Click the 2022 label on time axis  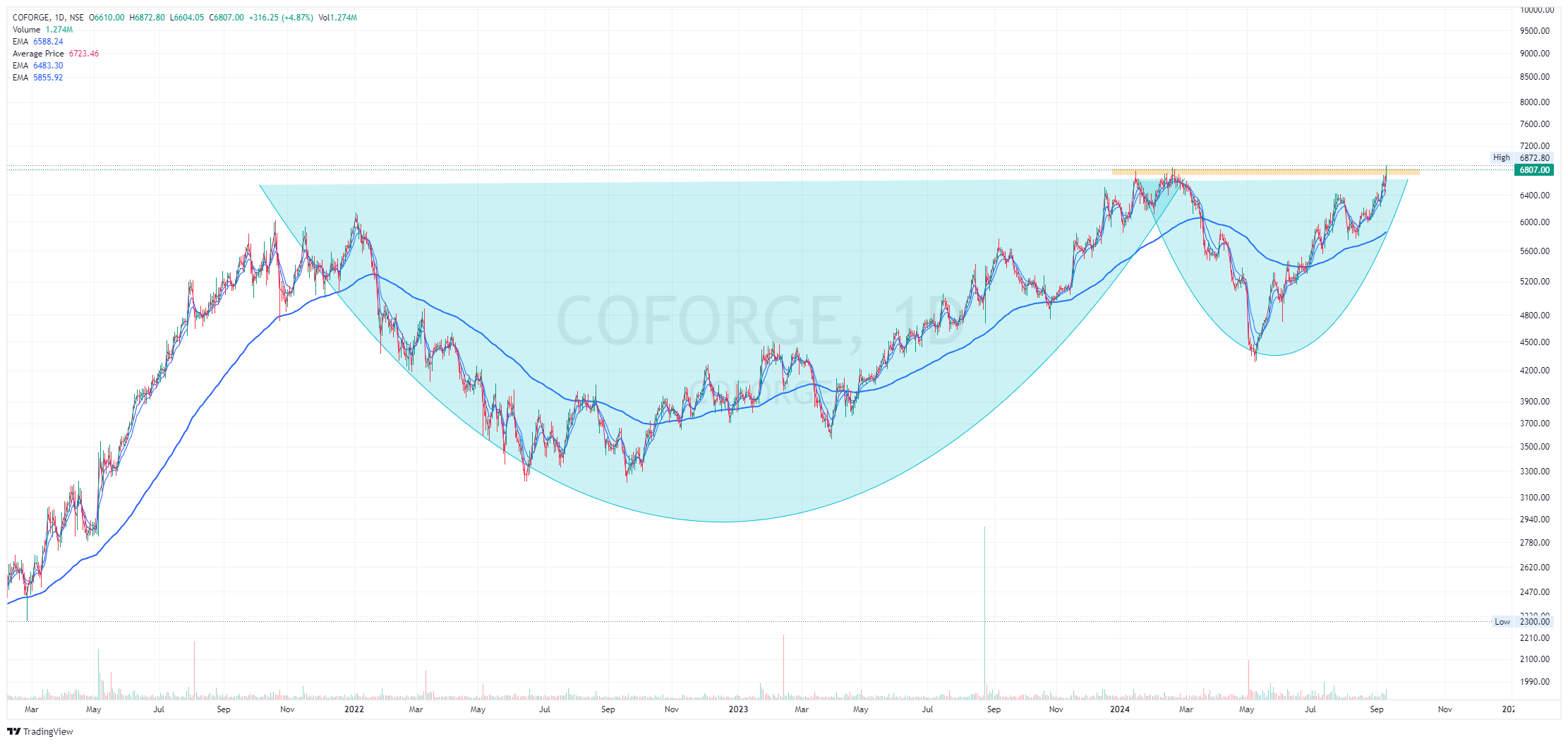[354, 709]
